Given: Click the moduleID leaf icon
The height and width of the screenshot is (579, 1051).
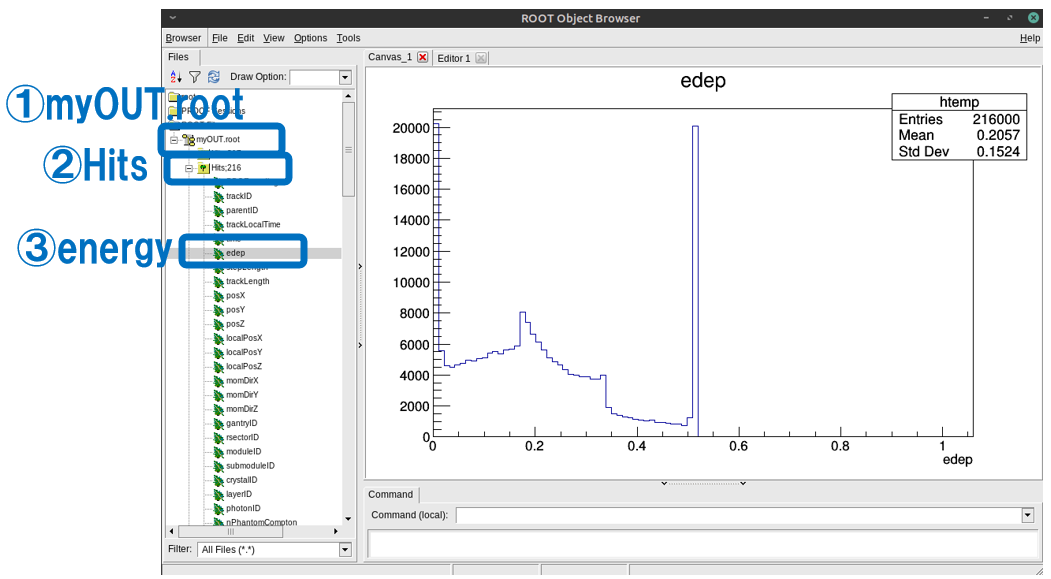Looking at the screenshot, I should click(219, 452).
